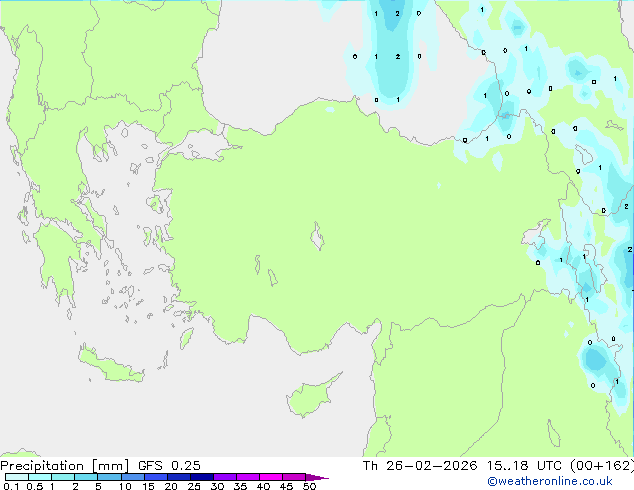
Task: Click the '15..18 UTC' time range text
Action: pos(524,466)
